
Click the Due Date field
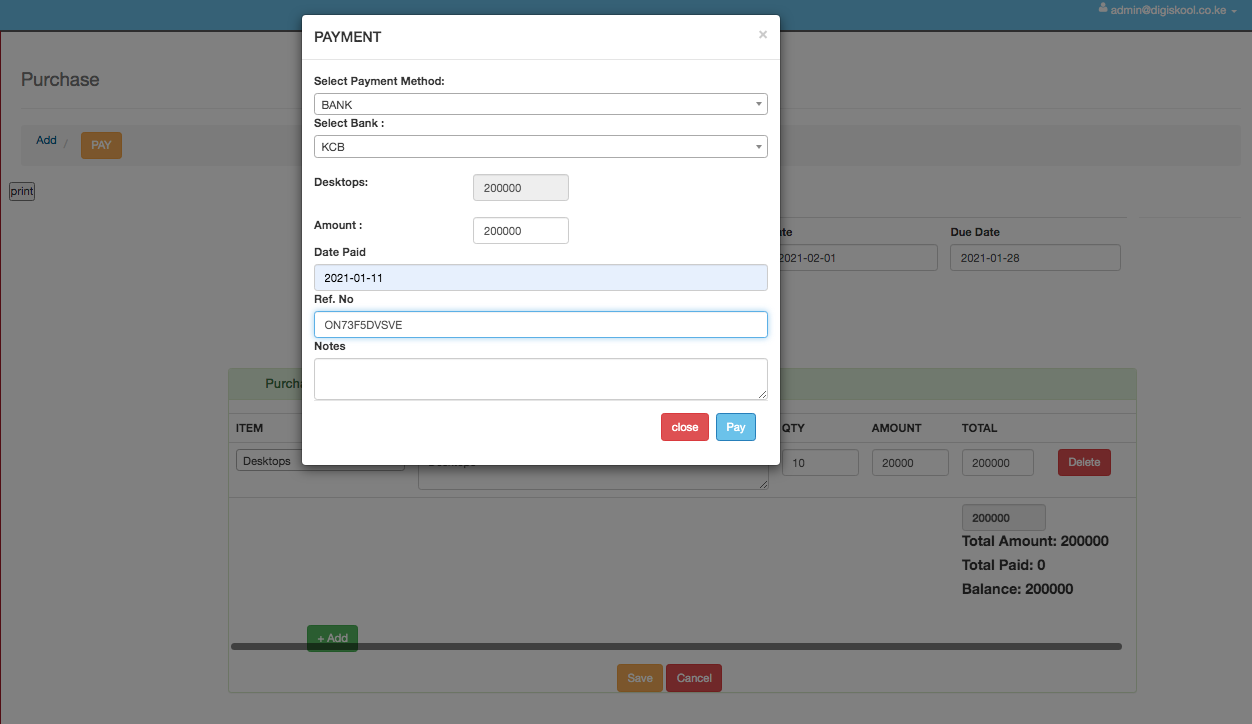pos(1035,258)
